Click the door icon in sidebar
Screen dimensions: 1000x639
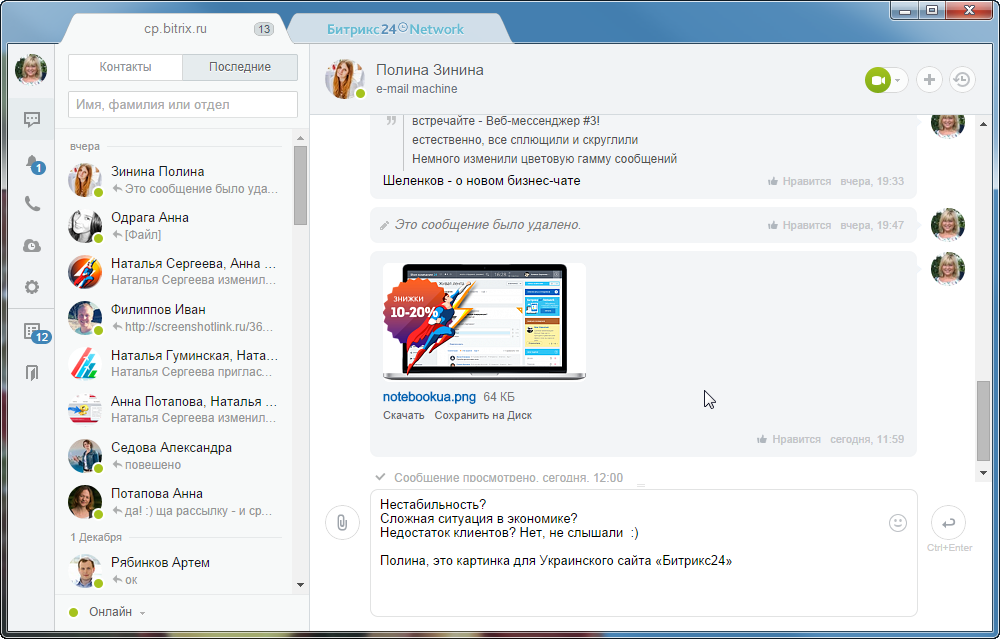pyautogui.click(x=32, y=372)
